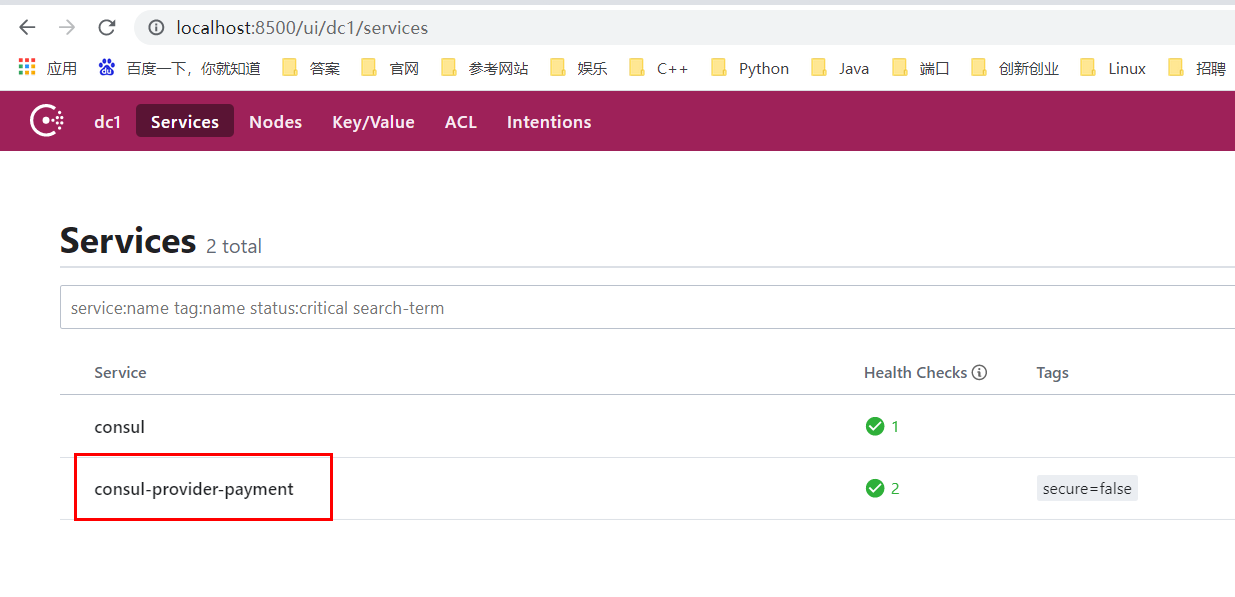Open the consul-provider-payment service link
Screen dimensions: 1235x597
[x=194, y=489]
